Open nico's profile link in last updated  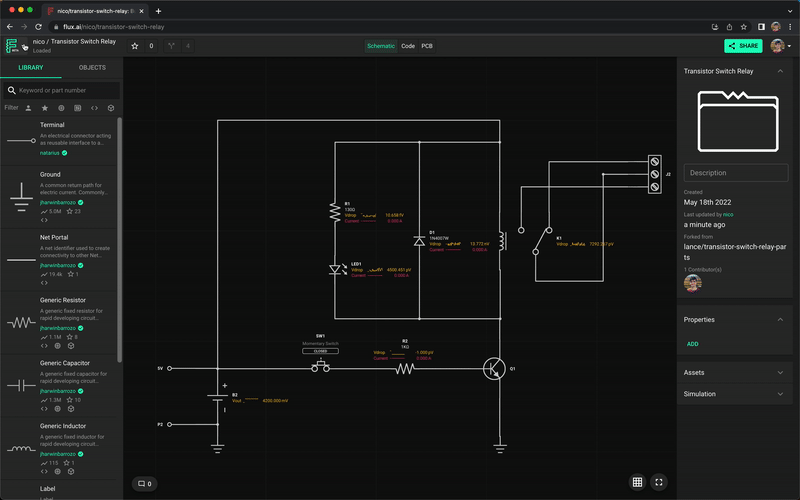728,215
